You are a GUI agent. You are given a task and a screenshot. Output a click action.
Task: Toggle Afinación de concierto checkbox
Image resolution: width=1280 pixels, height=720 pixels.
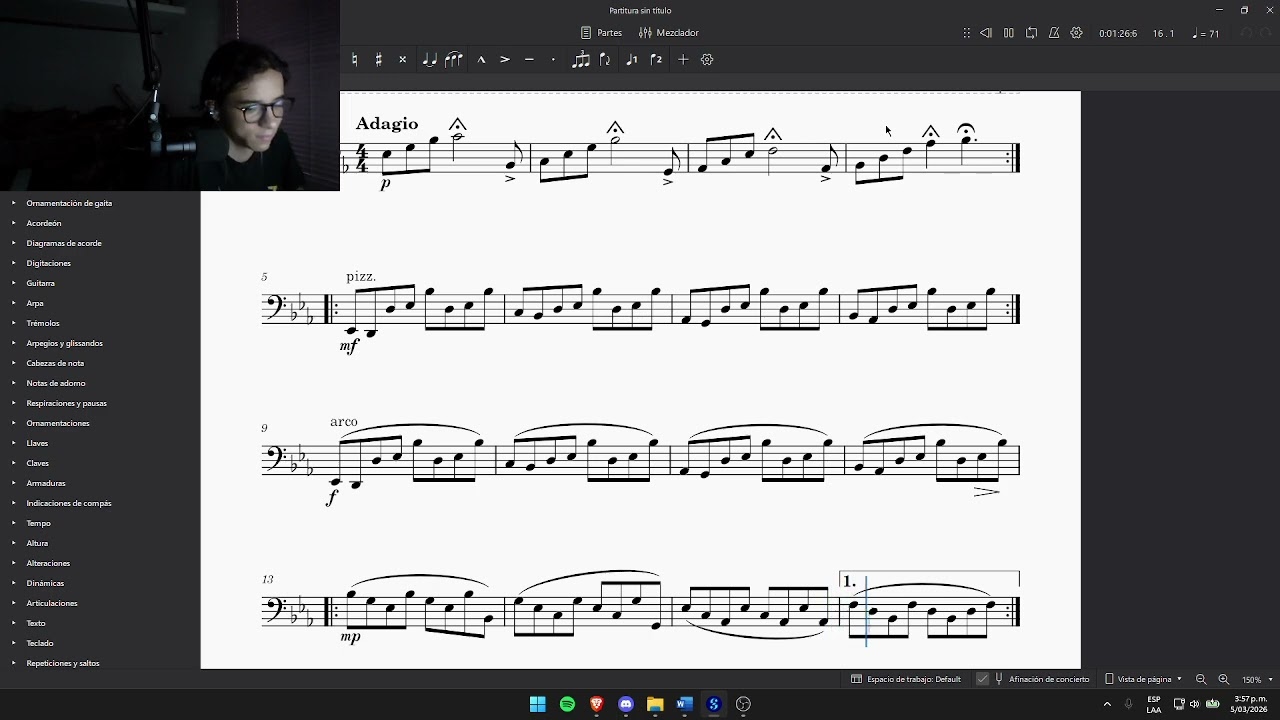[x=982, y=679]
